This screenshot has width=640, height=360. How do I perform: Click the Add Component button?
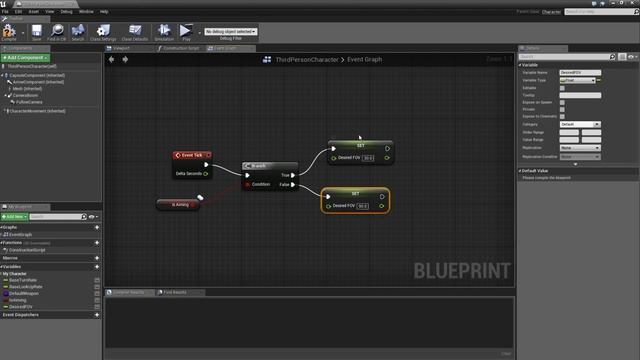tap(25, 58)
